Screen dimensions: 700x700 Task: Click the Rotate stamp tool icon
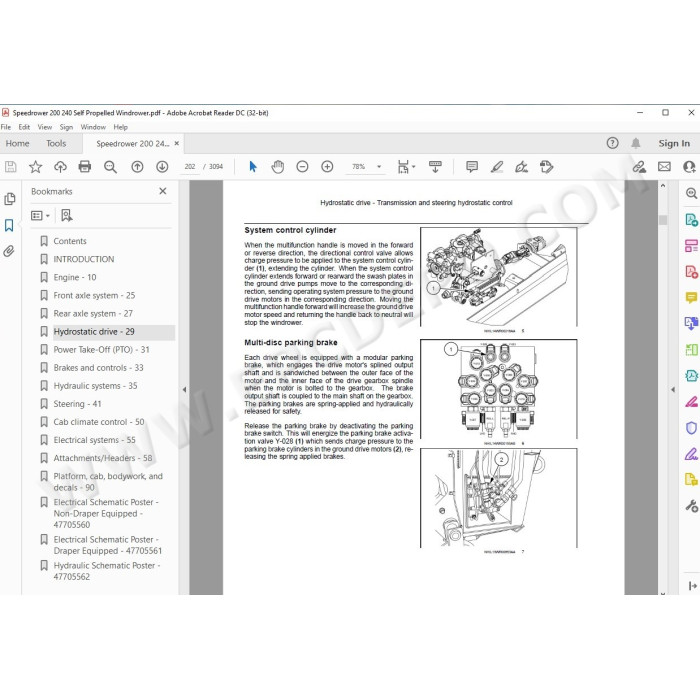pos(546,167)
